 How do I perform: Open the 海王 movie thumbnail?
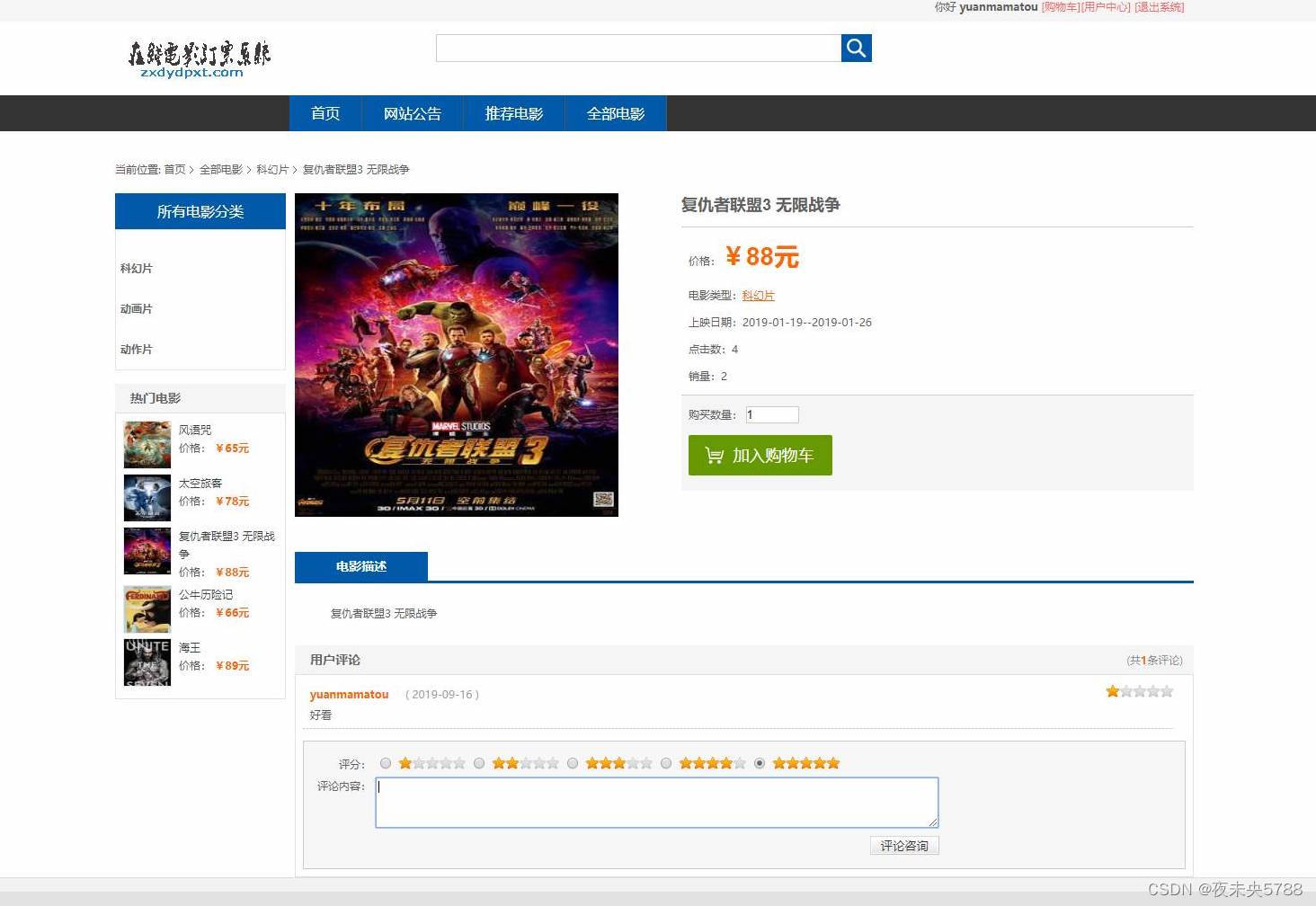point(147,662)
